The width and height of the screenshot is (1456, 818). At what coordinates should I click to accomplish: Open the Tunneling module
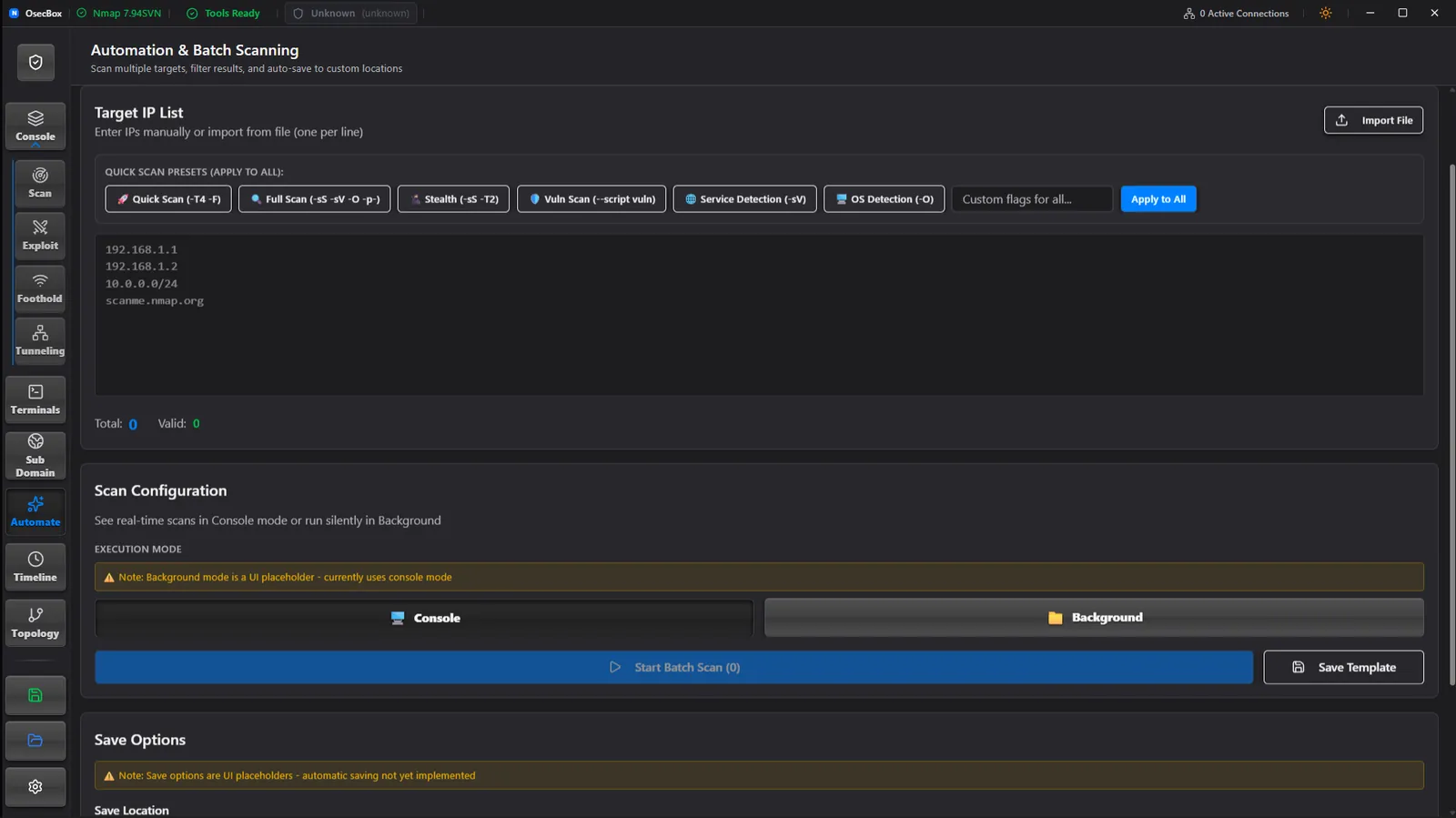tap(40, 340)
